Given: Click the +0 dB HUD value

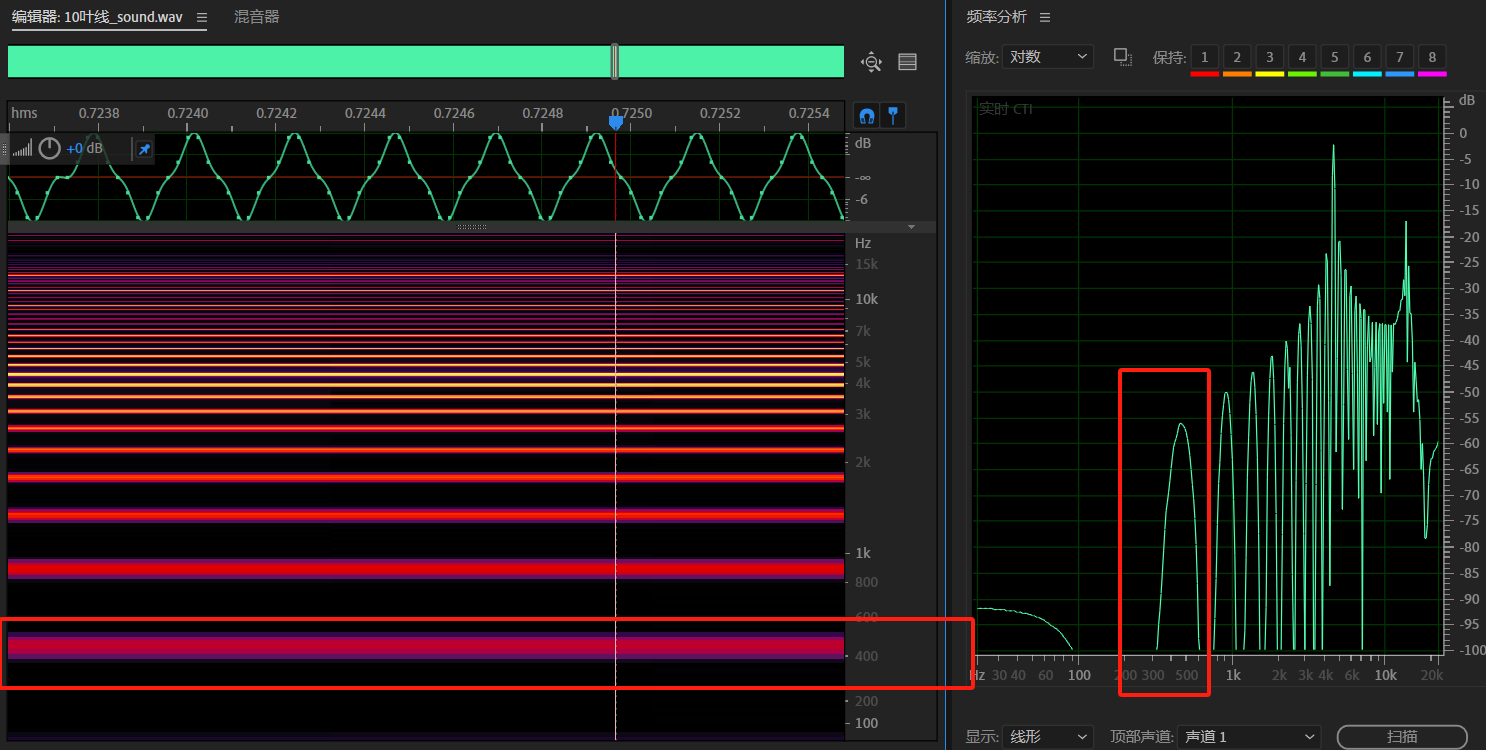Looking at the screenshot, I should tap(85, 149).
